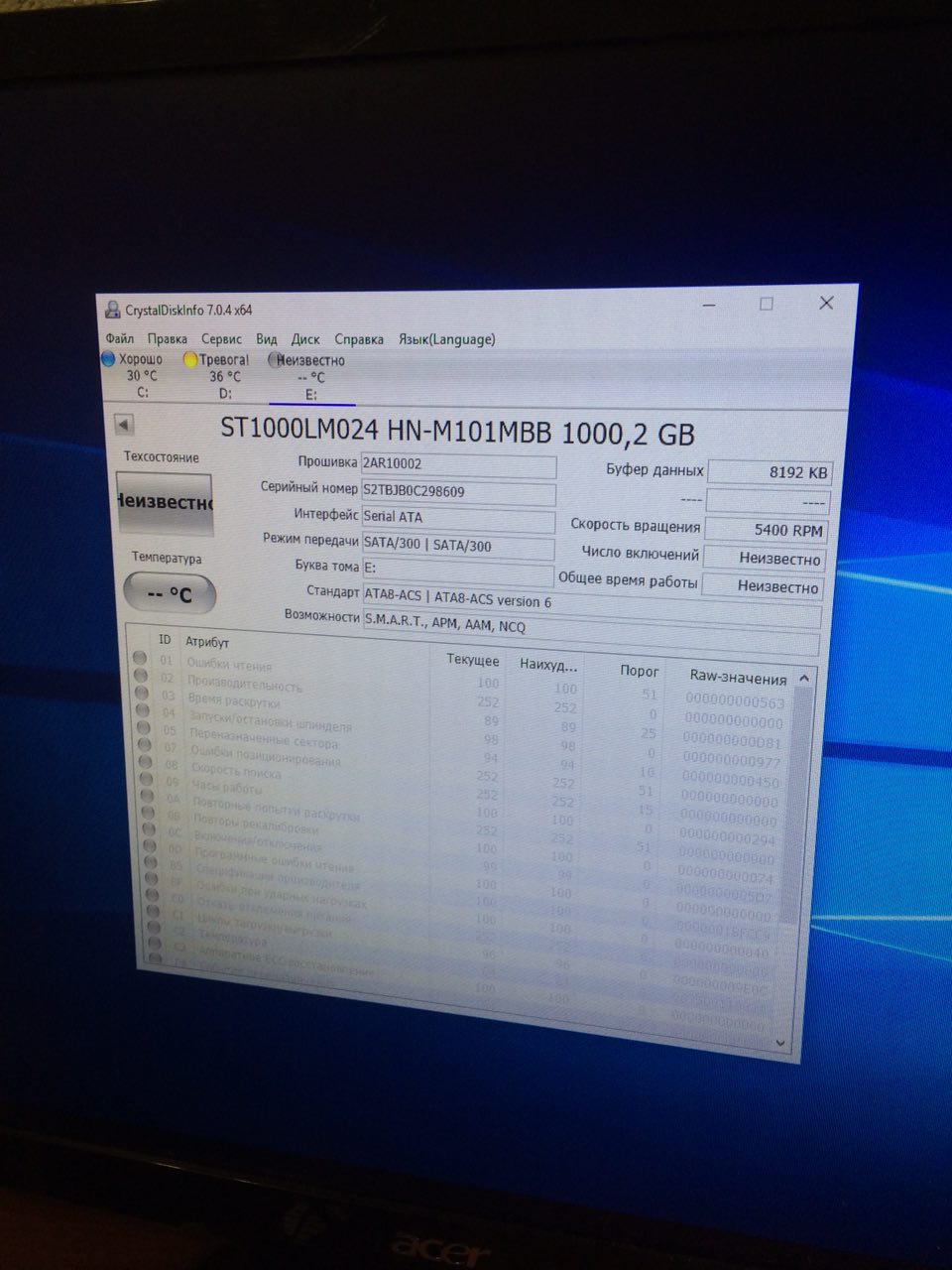Click the attribute list vertical scrollbar thumb
The image size is (952, 1270).
[x=797, y=806]
